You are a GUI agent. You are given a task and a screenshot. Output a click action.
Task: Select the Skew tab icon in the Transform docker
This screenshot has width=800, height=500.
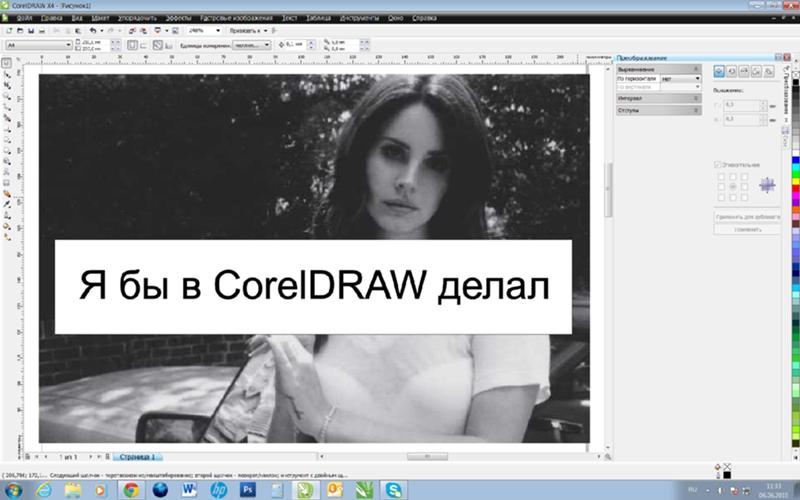[x=768, y=71]
